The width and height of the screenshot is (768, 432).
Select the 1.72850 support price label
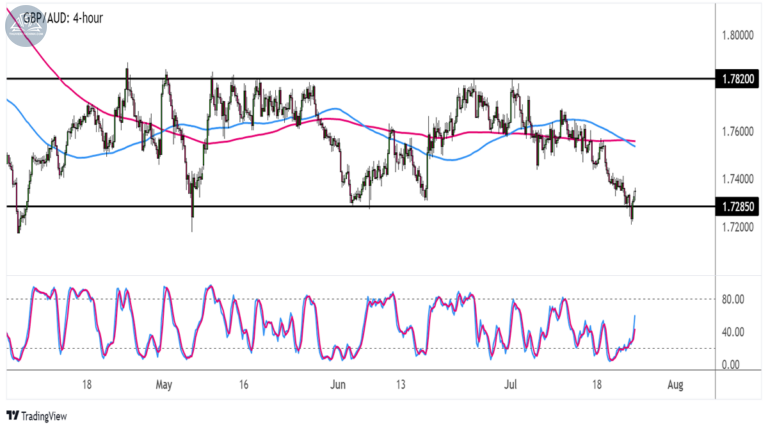pos(737,207)
